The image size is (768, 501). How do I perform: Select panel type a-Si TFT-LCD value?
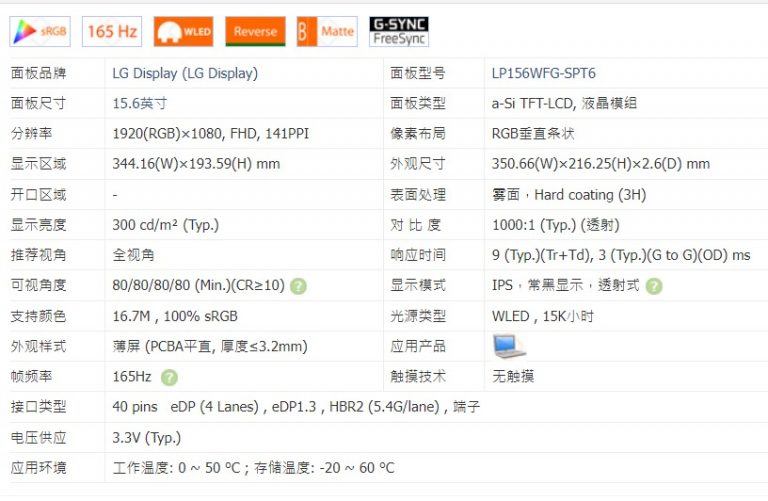click(564, 103)
